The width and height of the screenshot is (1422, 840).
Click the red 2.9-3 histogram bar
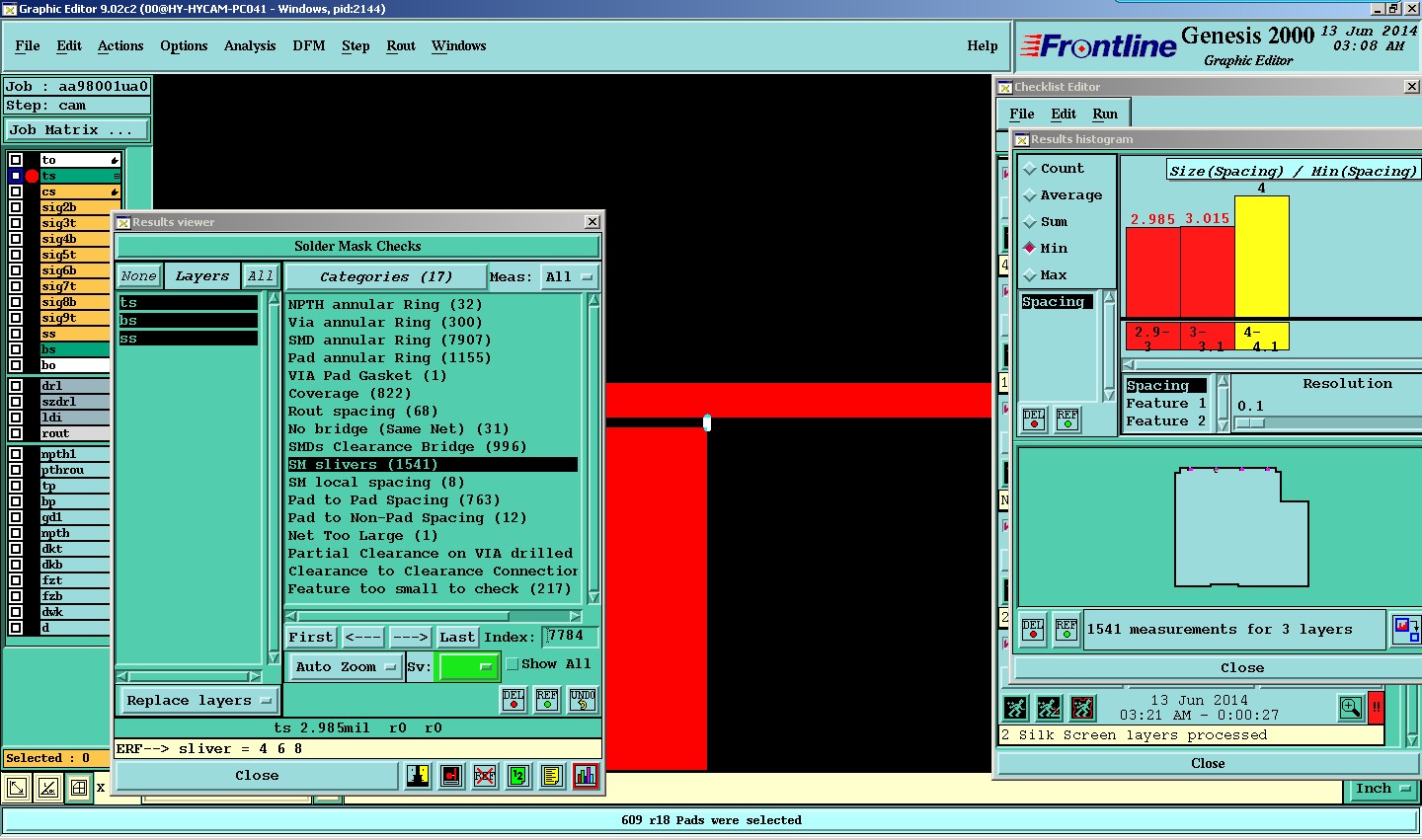(1153, 272)
